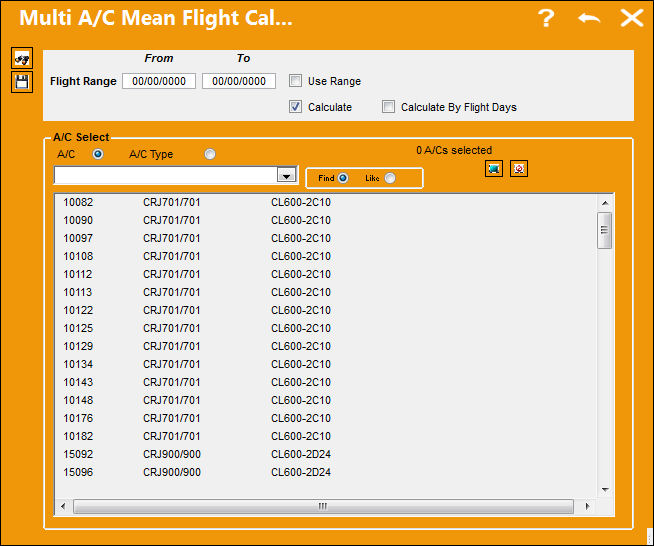The width and height of the screenshot is (654, 546).
Task: Select aircraft row 10143
Action: pyautogui.click(x=325, y=382)
